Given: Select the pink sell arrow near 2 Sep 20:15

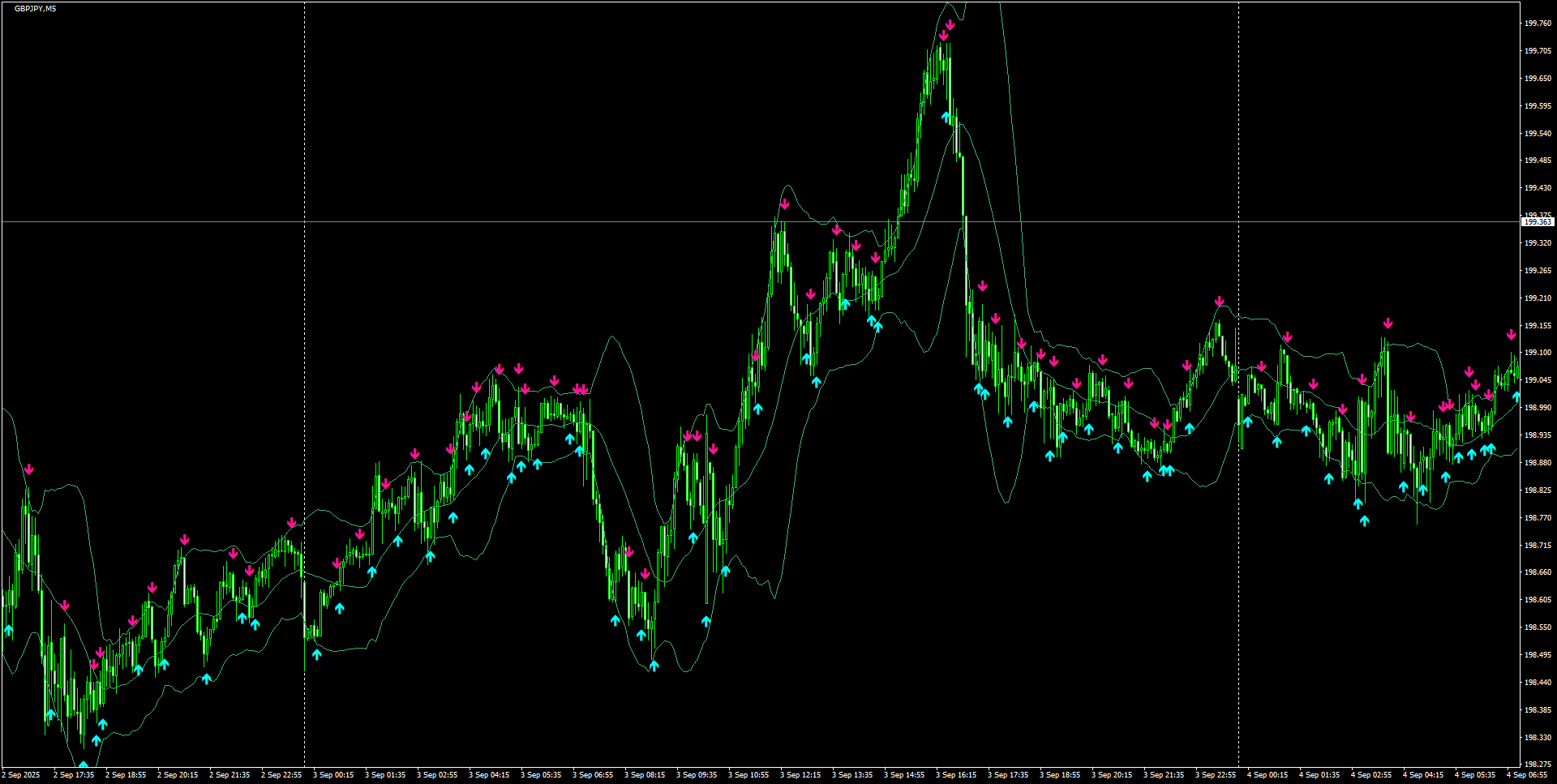Looking at the screenshot, I should pos(184,539).
